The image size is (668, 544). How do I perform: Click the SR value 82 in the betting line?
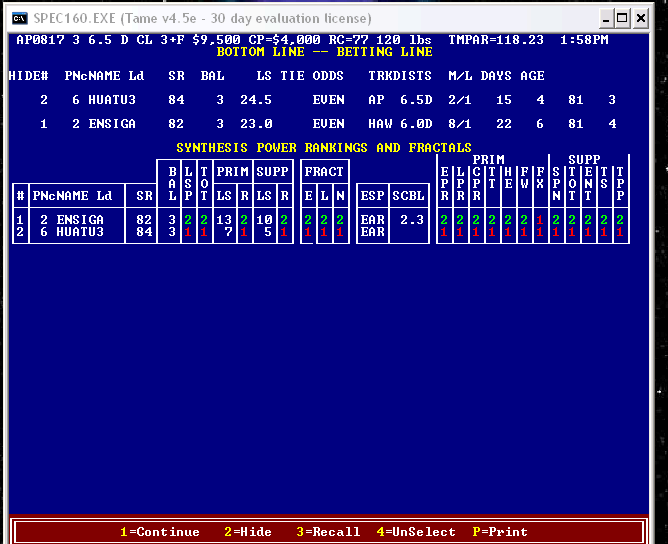176,124
